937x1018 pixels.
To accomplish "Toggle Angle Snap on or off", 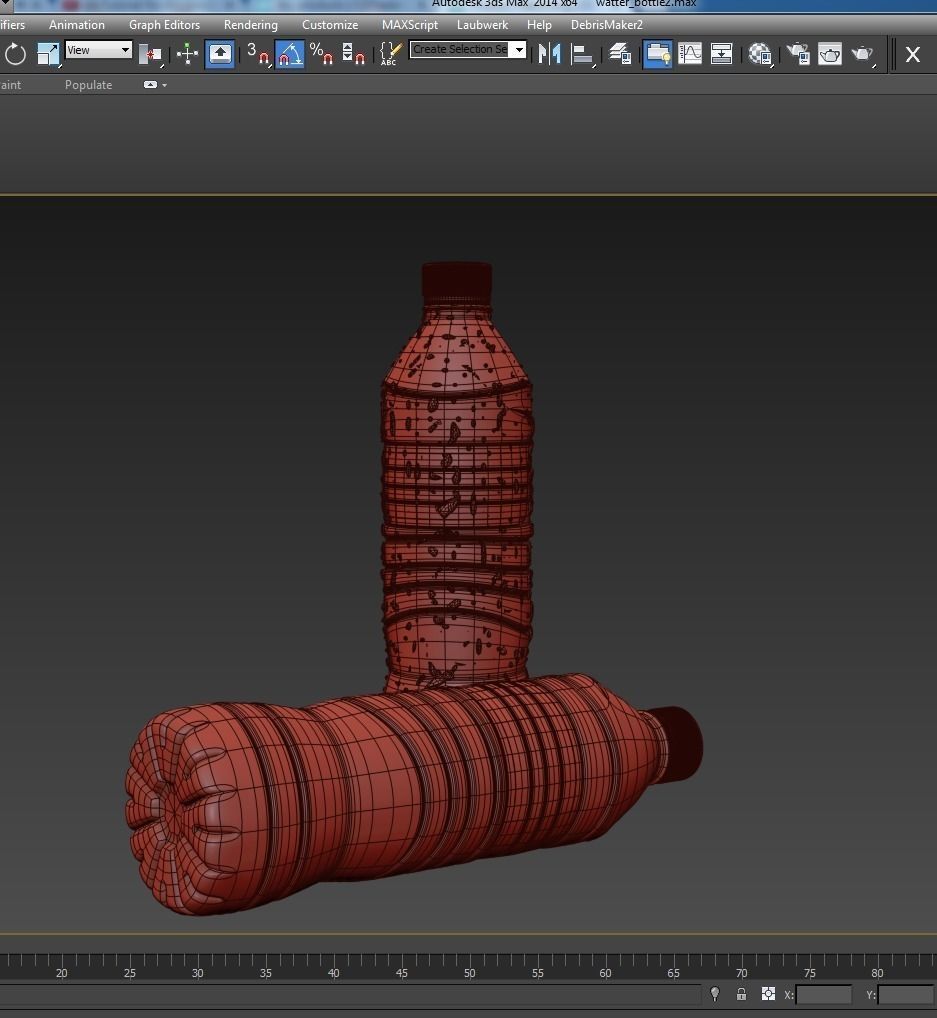I will (290, 54).
